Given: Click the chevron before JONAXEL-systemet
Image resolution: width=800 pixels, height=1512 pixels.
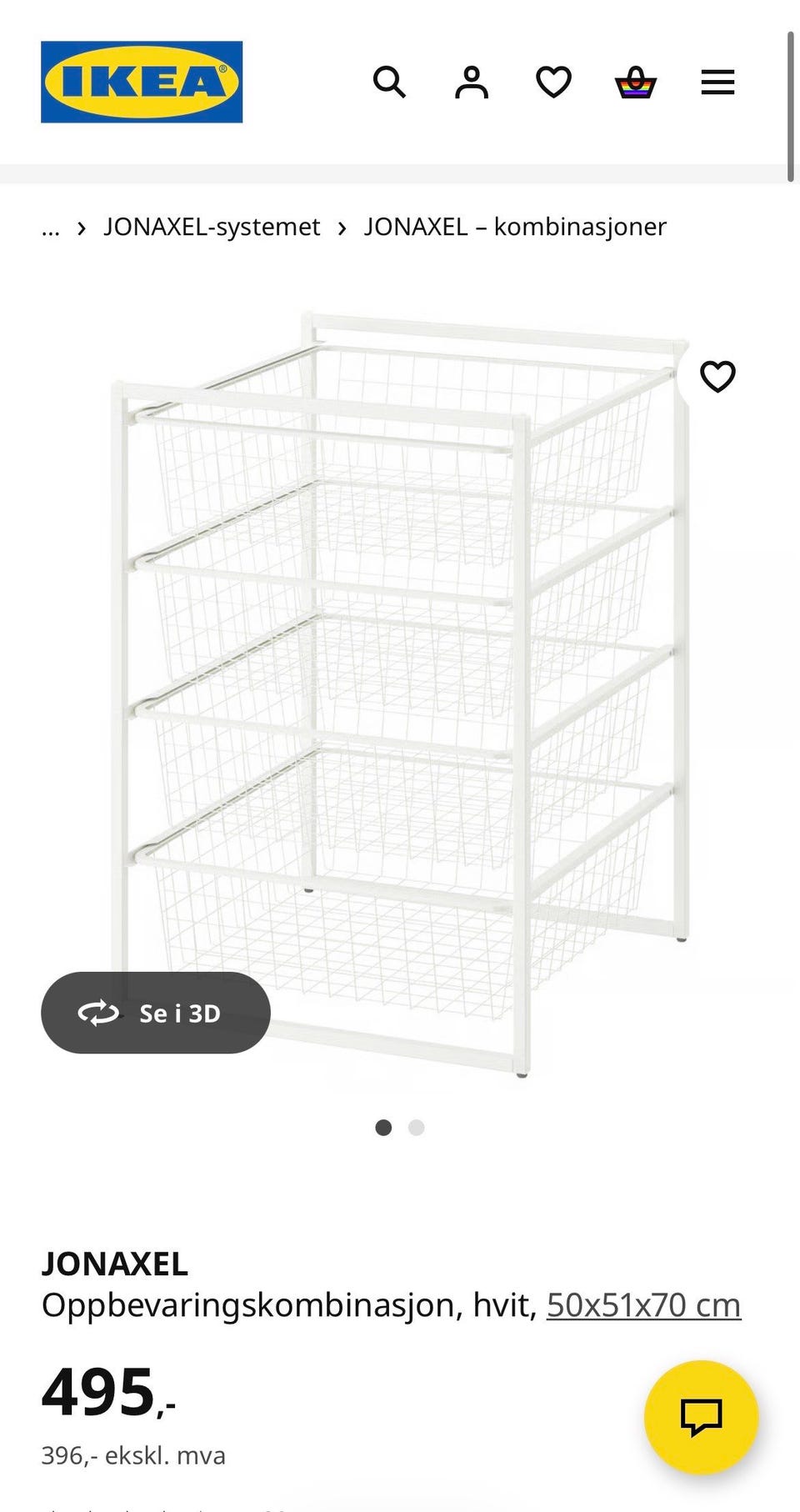Looking at the screenshot, I should pos(82,228).
